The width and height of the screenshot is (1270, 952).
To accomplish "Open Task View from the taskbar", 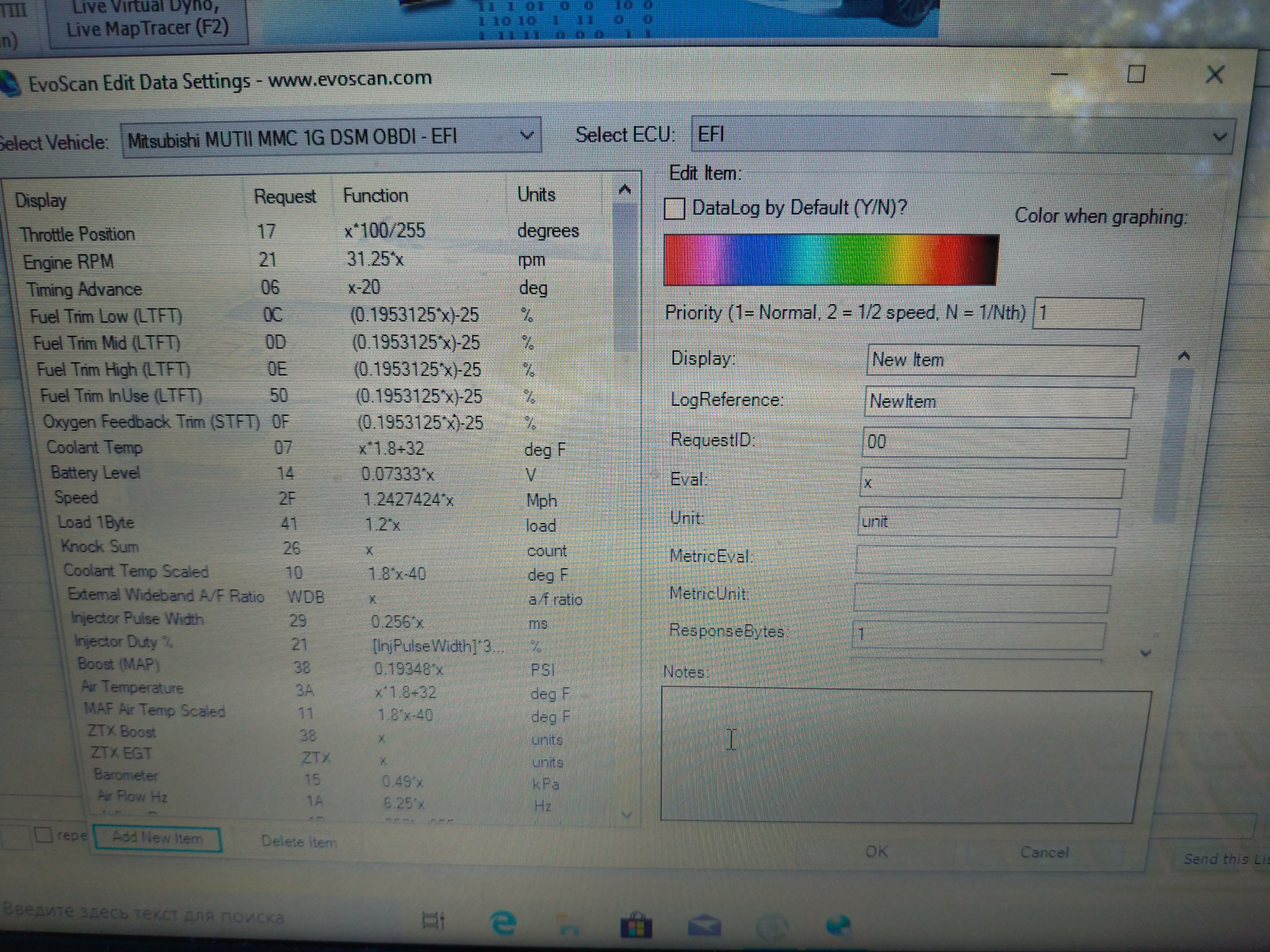I will [x=434, y=920].
